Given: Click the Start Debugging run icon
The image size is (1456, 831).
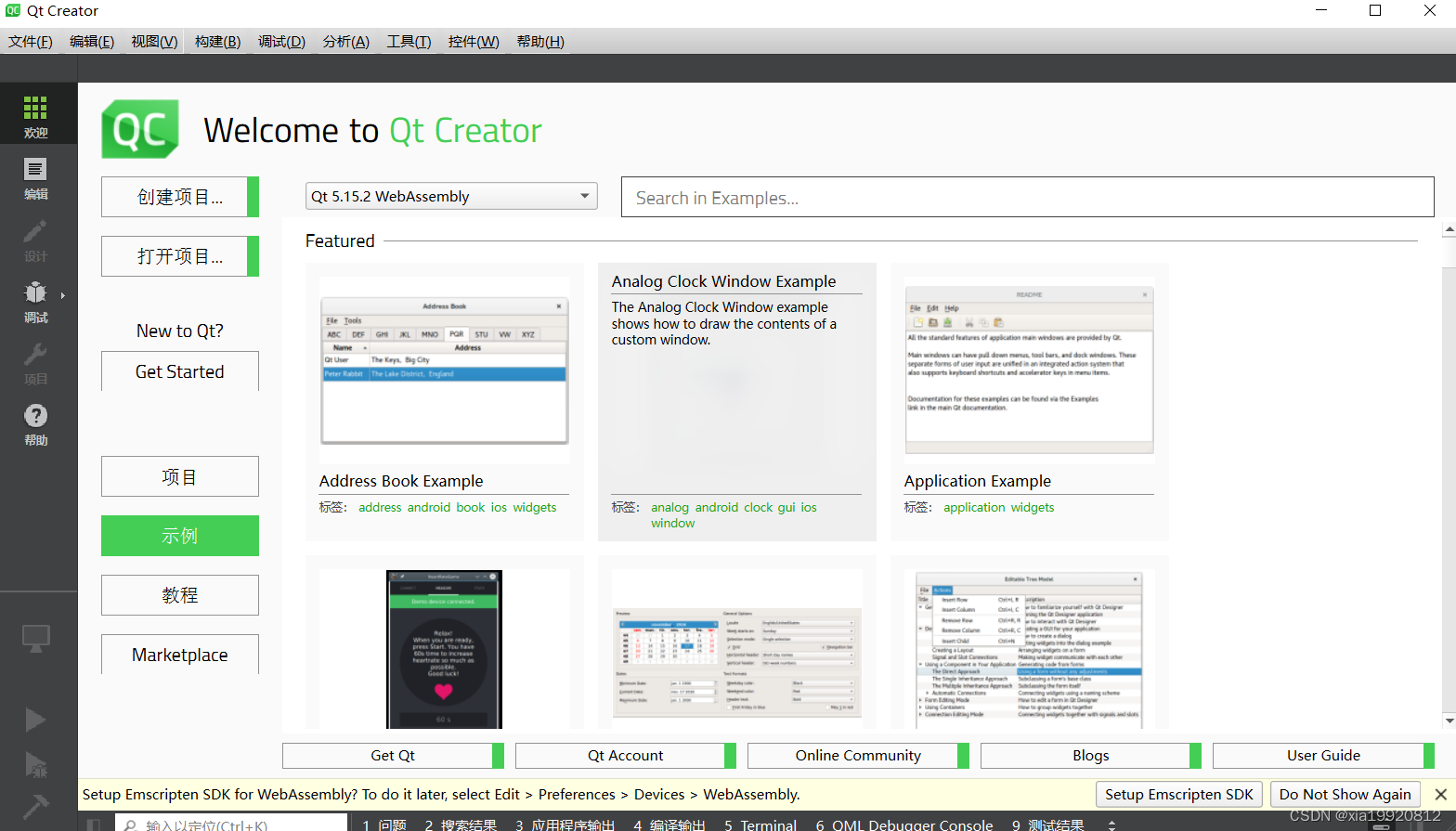Looking at the screenshot, I should (35, 764).
